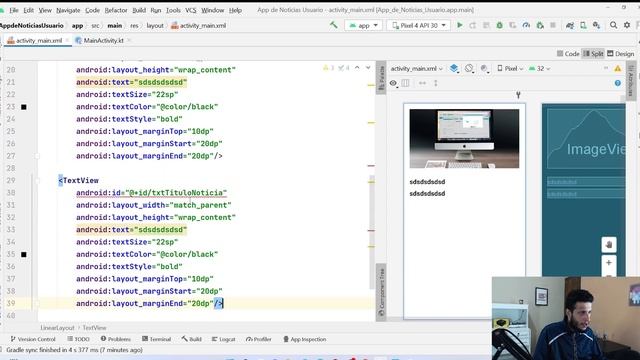The image size is (640, 360).
Task: Open the Device Manager icon
Action: pos(583,25)
